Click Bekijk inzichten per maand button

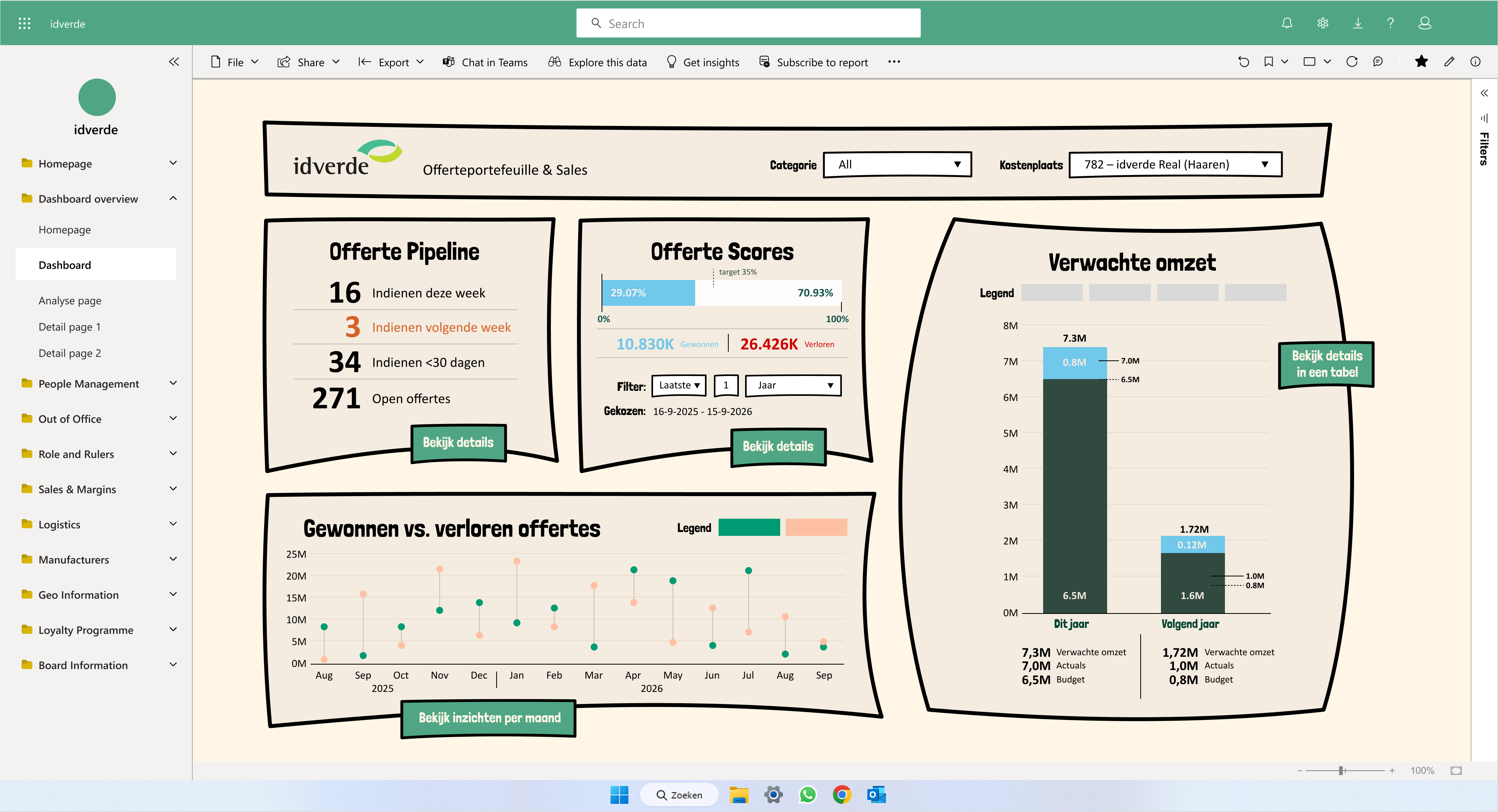489,718
